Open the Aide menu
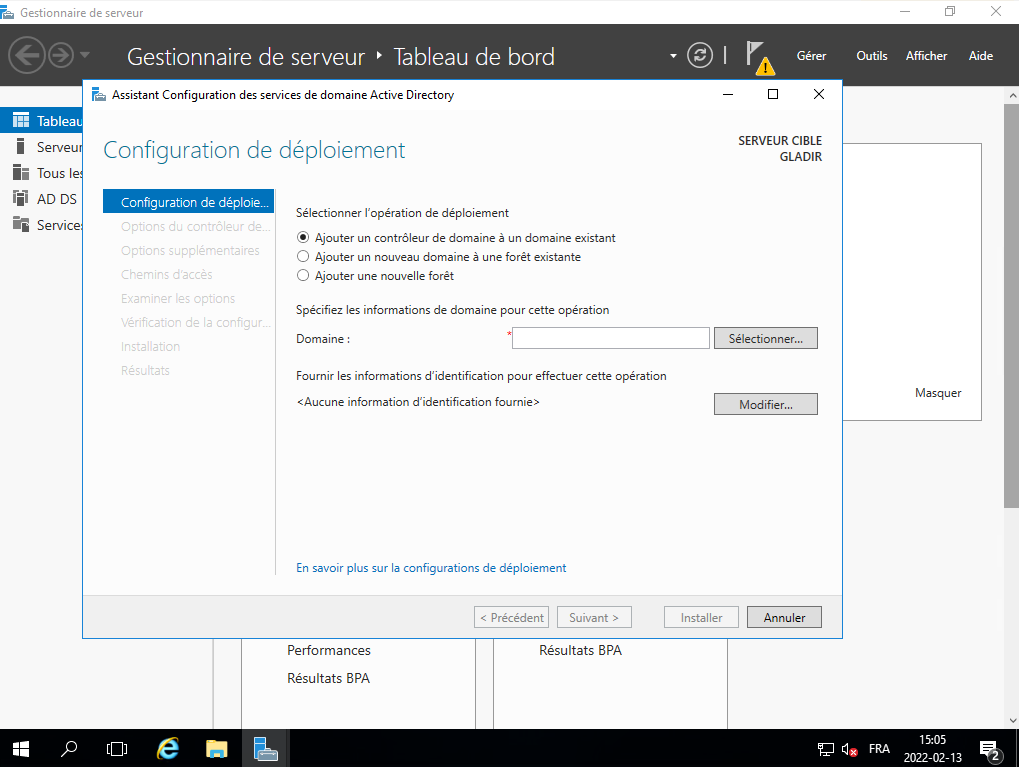Image resolution: width=1019 pixels, height=767 pixels. click(x=981, y=56)
